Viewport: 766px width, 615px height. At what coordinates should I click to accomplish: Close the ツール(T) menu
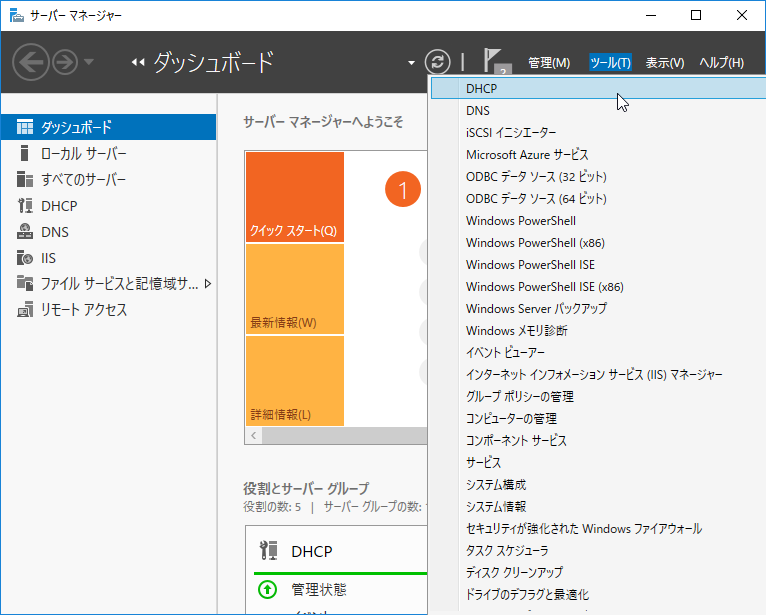tap(610, 63)
